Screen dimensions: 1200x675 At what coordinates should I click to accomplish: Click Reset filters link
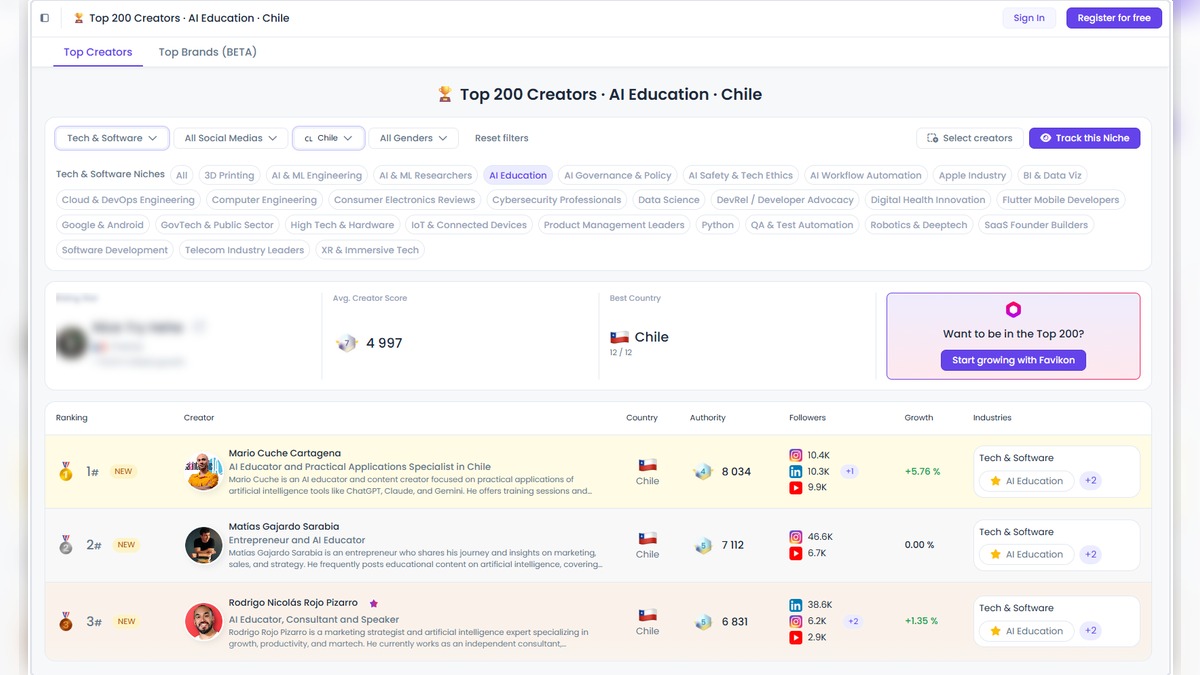pos(502,138)
